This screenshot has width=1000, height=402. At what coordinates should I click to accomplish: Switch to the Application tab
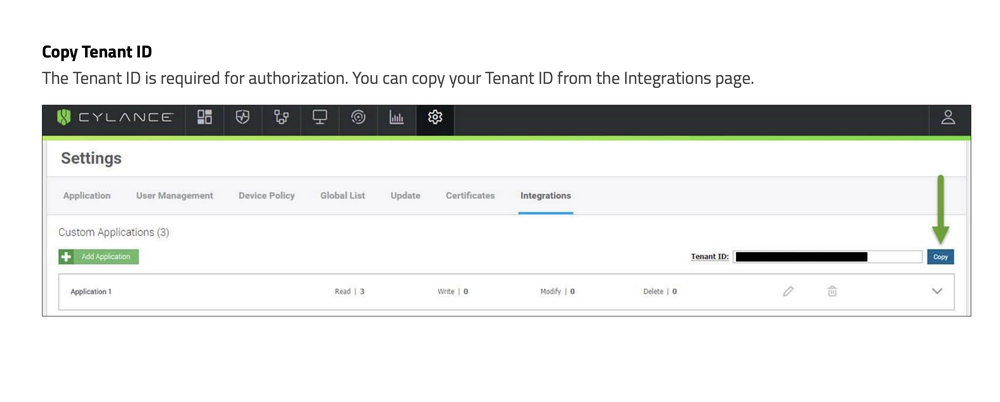coord(87,196)
